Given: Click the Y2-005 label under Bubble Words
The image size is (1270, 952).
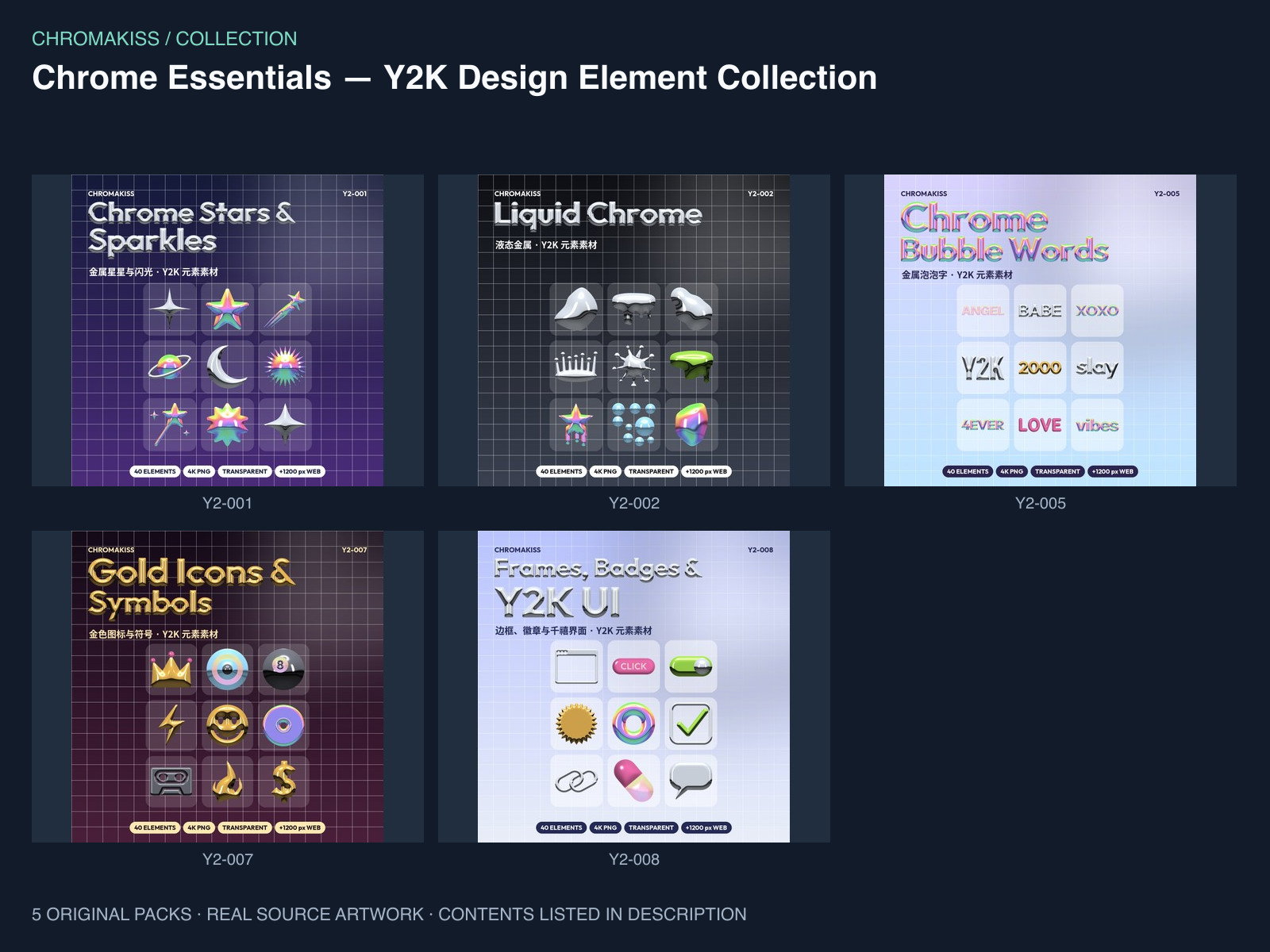Looking at the screenshot, I should coord(1041,503).
